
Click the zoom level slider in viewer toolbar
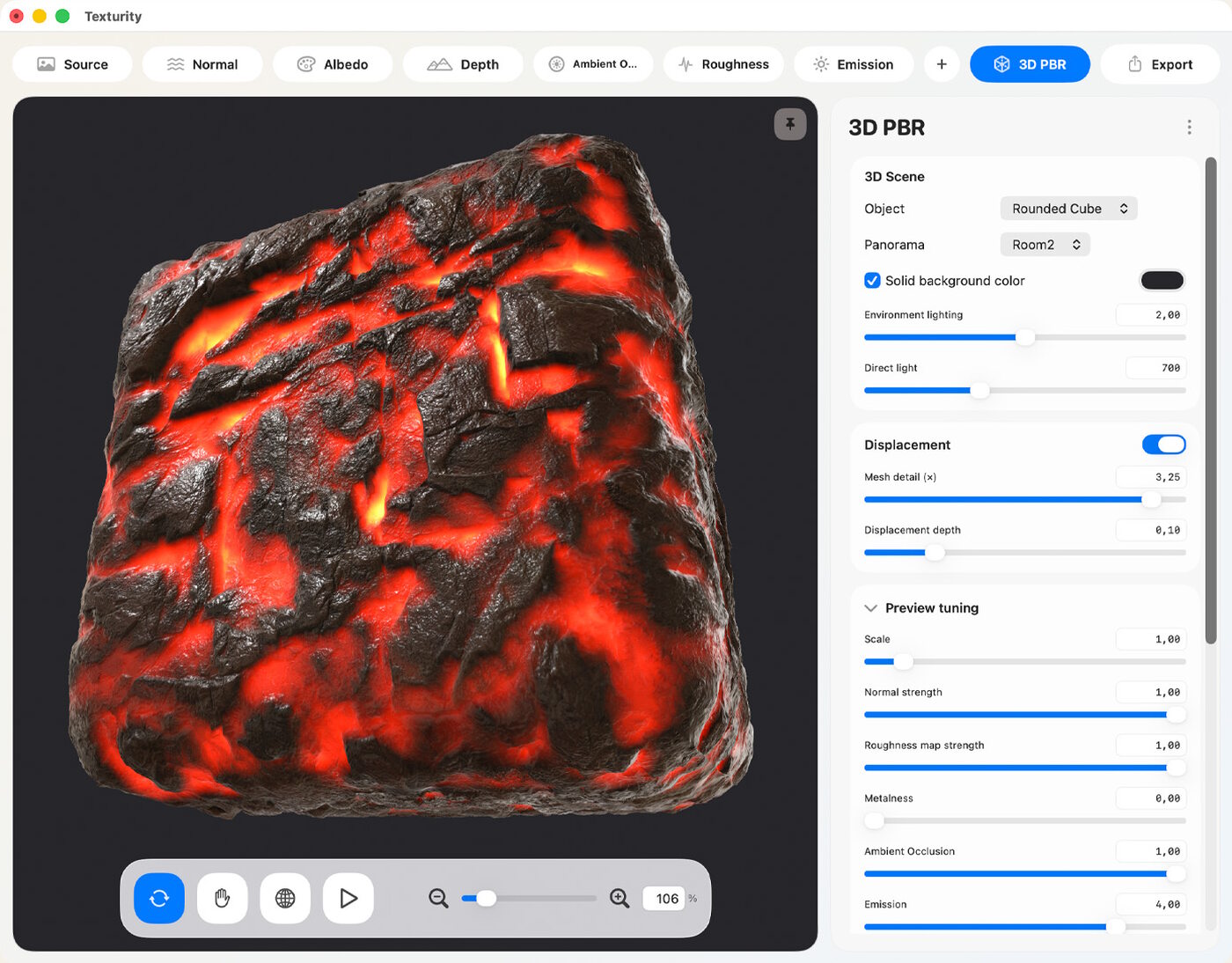click(529, 898)
